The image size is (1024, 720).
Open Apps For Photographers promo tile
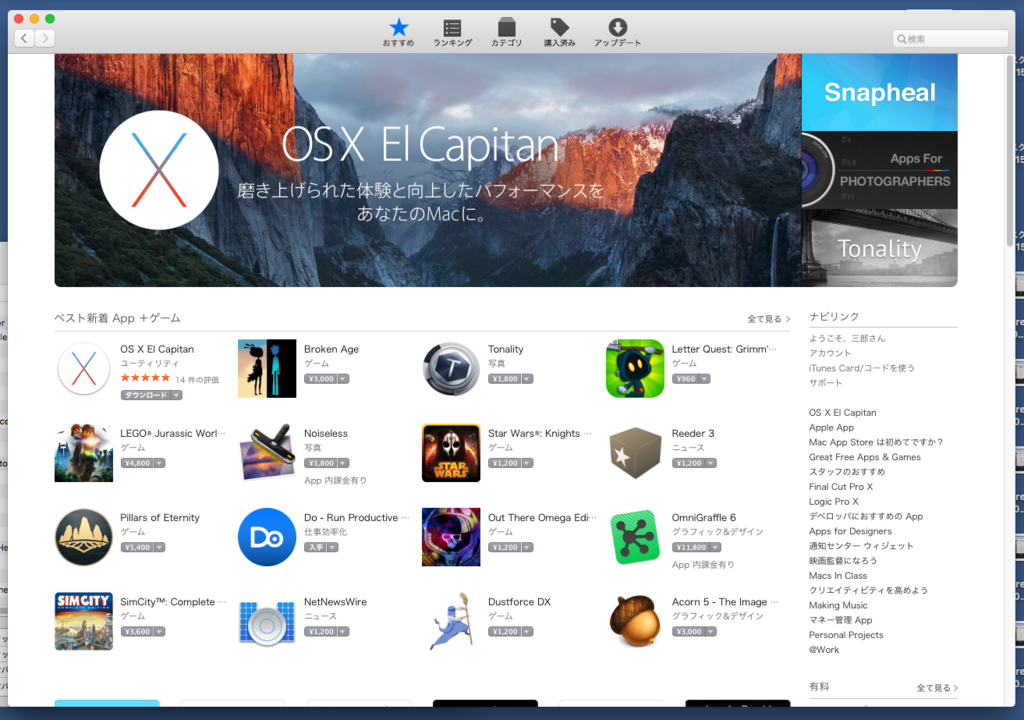880,170
